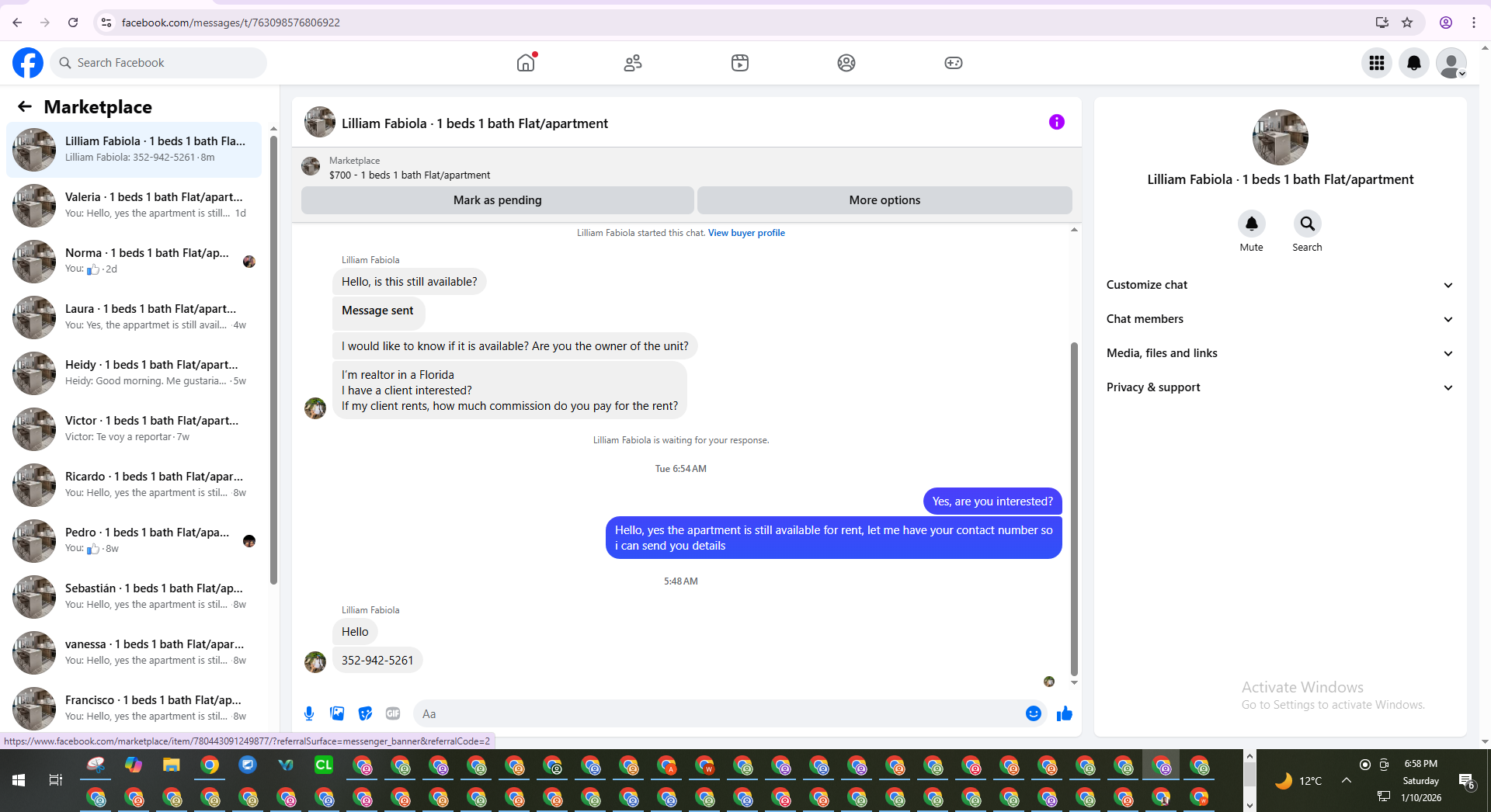Send a thumbs up like
This screenshot has height=812, width=1491.
pyautogui.click(x=1065, y=713)
